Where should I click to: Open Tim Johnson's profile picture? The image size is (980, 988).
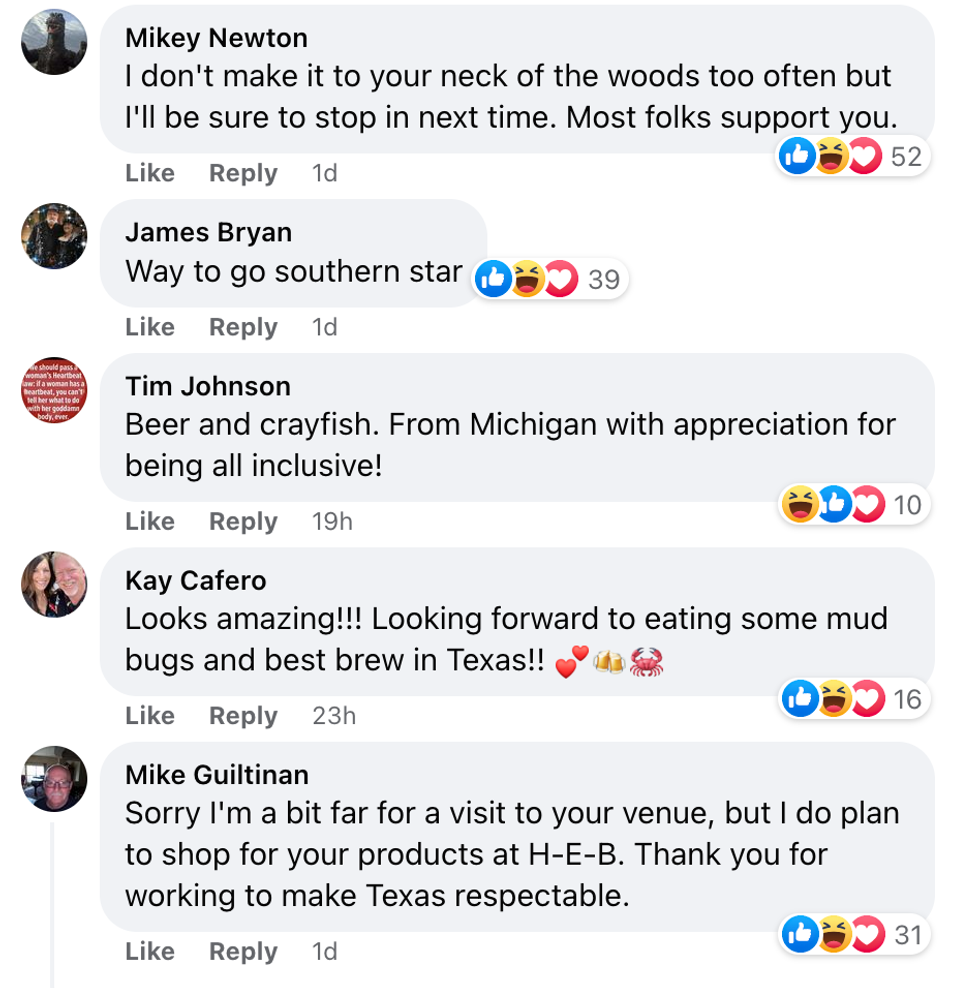click(53, 390)
